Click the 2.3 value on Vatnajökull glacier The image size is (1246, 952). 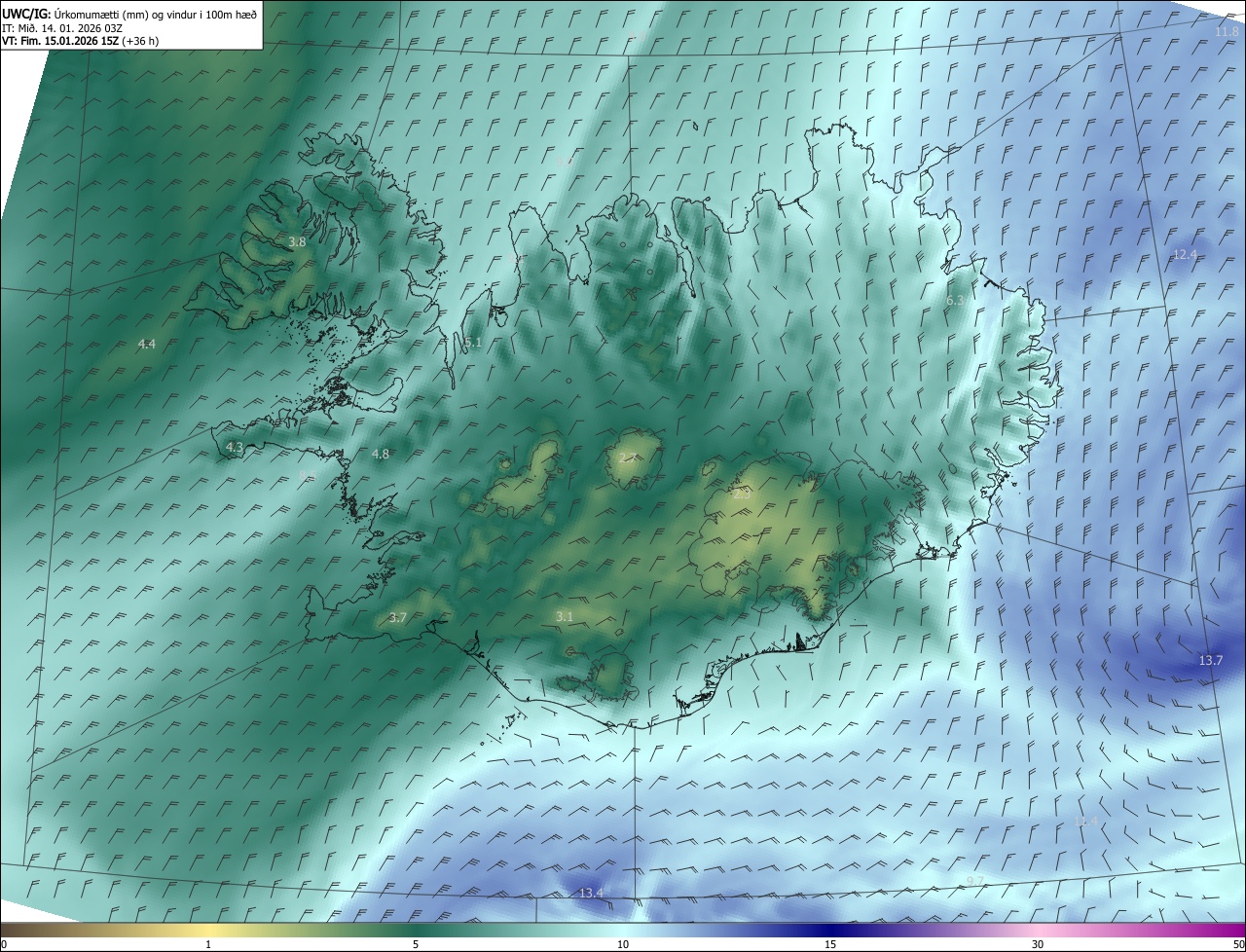[742, 494]
